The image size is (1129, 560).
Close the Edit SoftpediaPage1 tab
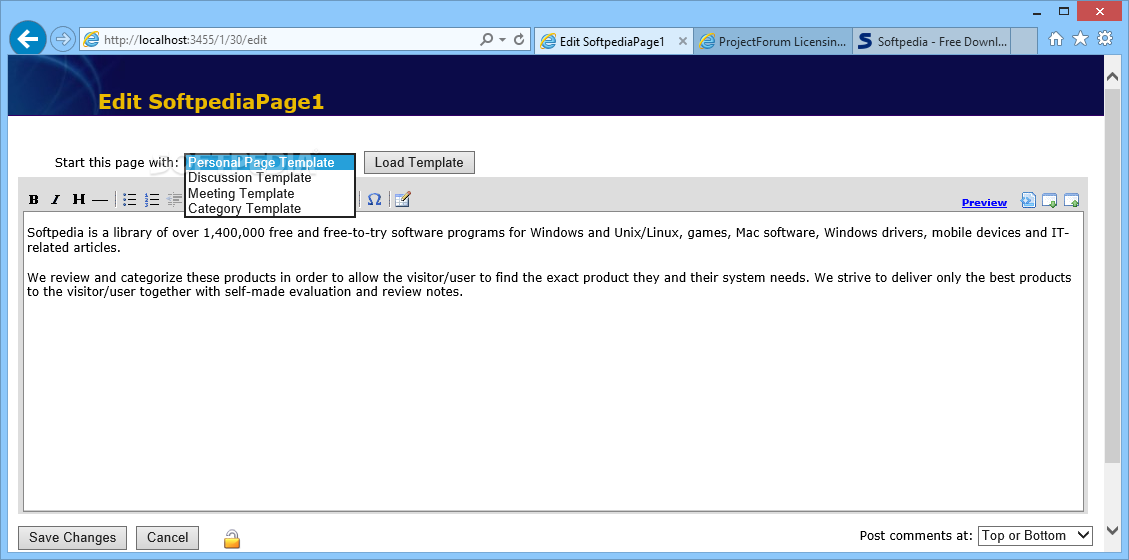pos(683,42)
